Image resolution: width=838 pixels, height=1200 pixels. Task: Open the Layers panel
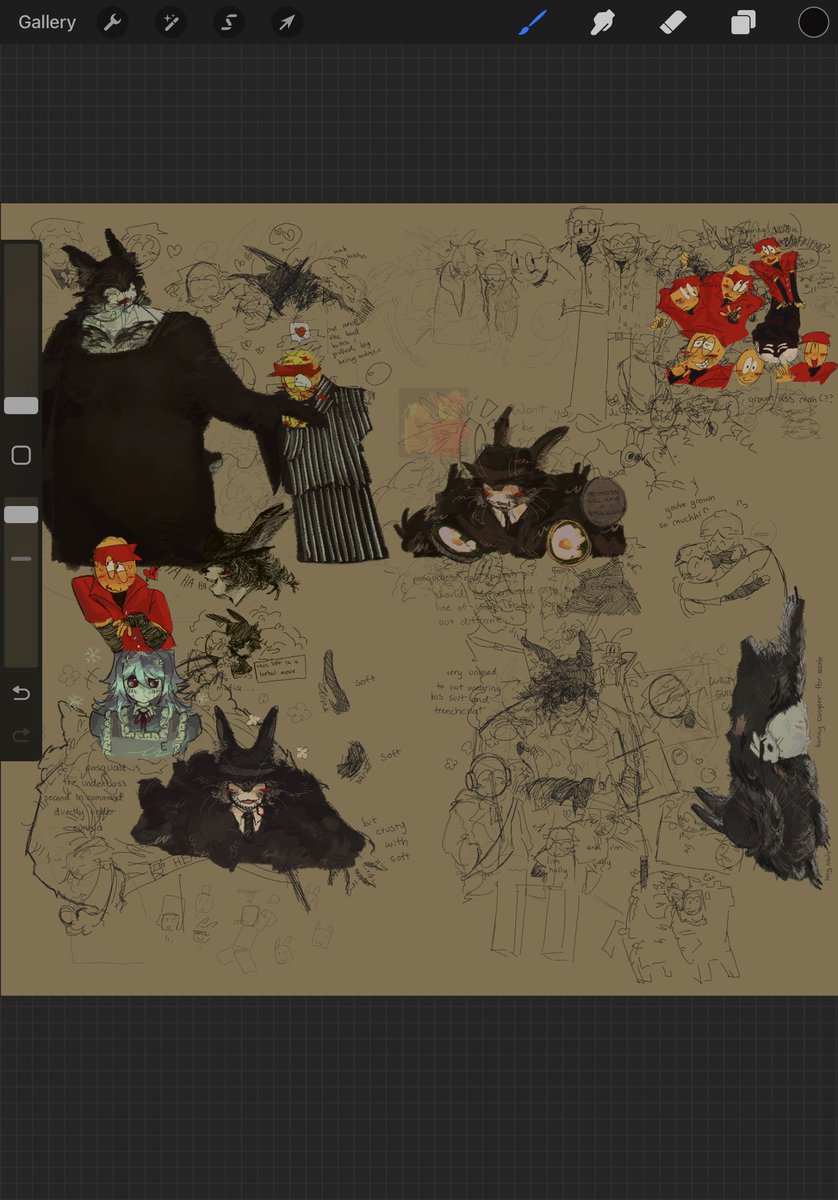click(x=743, y=22)
